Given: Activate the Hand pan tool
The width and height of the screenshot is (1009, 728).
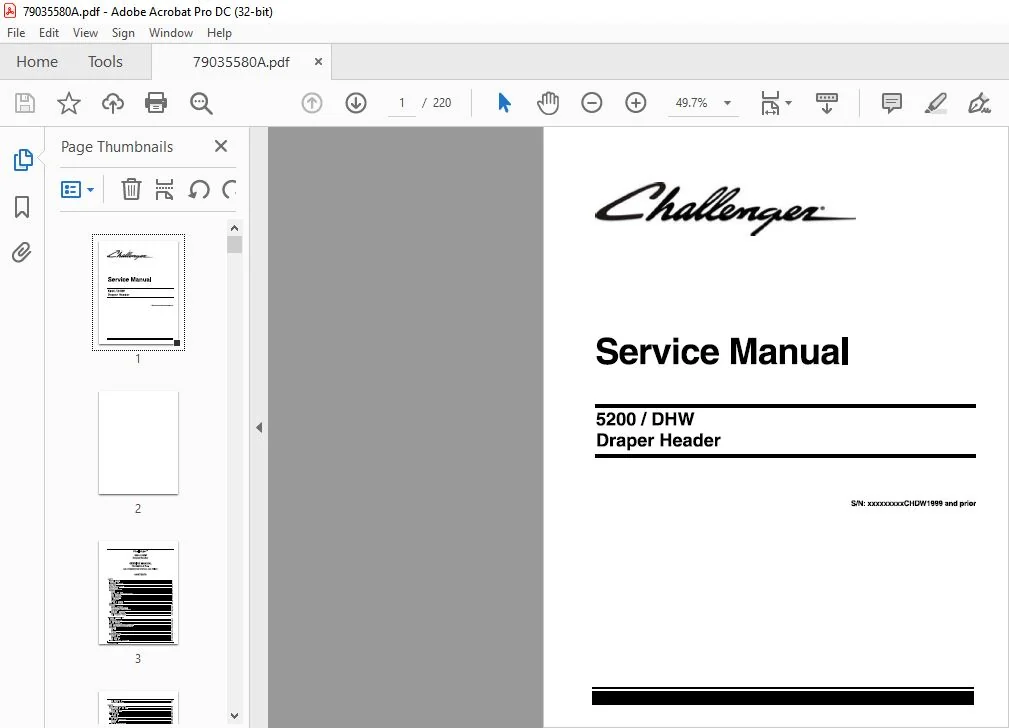Looking at the screenshot, I should 548,103.
